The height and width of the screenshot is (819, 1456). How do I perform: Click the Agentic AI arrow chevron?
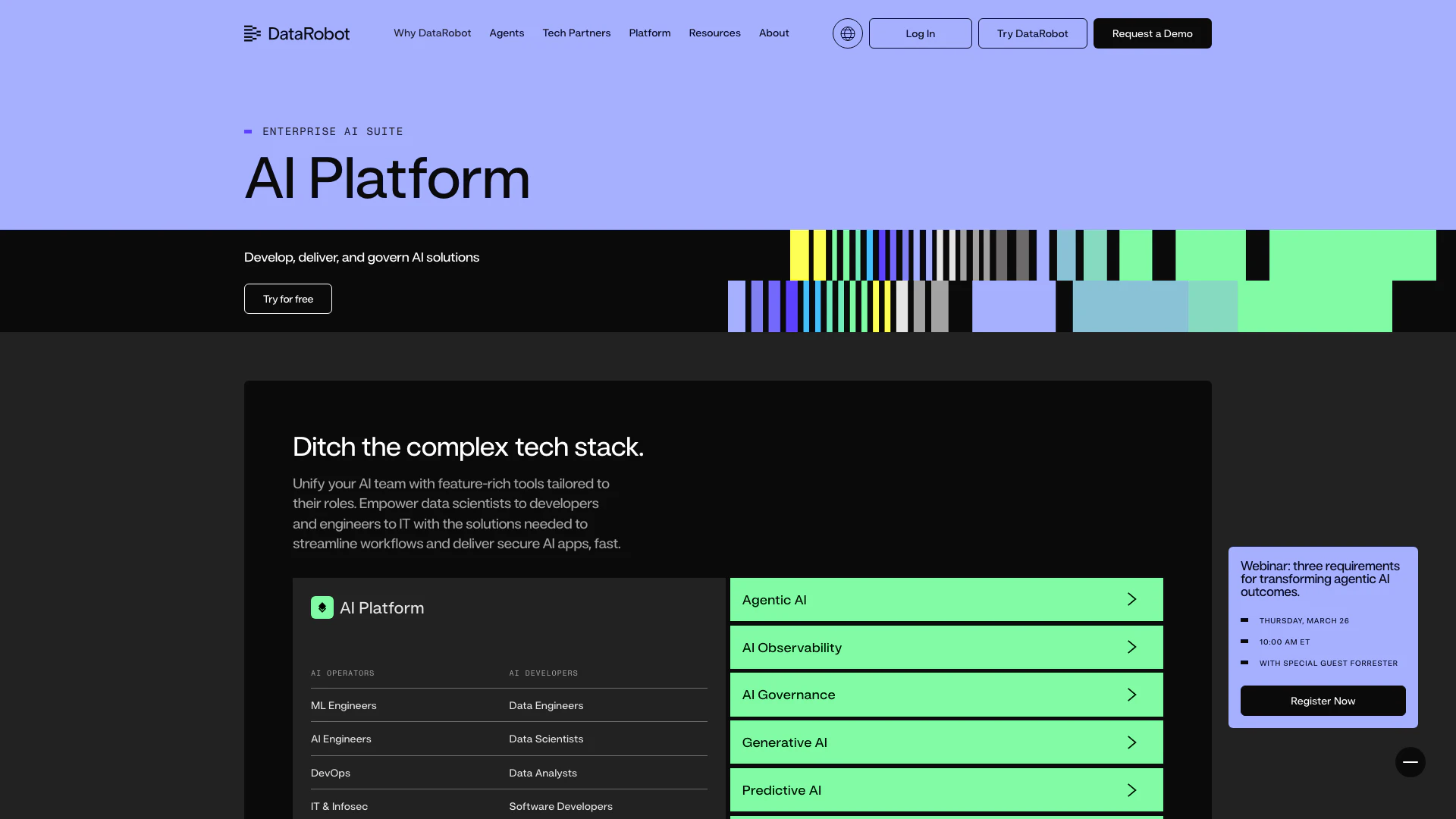pos(1131,599)
